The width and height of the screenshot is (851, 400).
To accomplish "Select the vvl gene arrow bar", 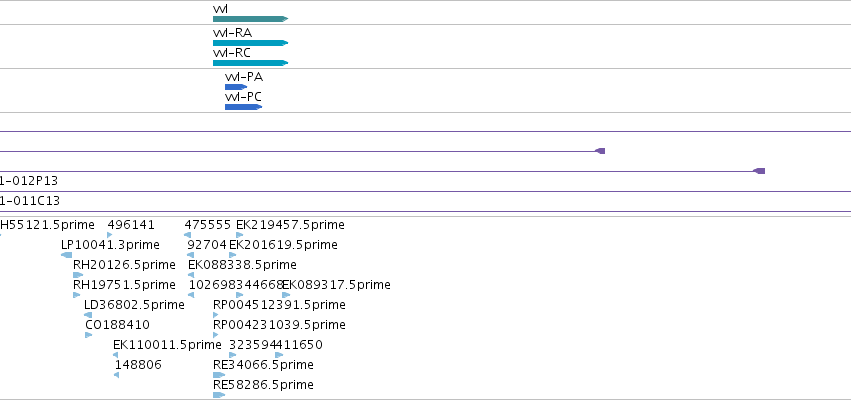I will pyautogui.click(x=250, y=19).
